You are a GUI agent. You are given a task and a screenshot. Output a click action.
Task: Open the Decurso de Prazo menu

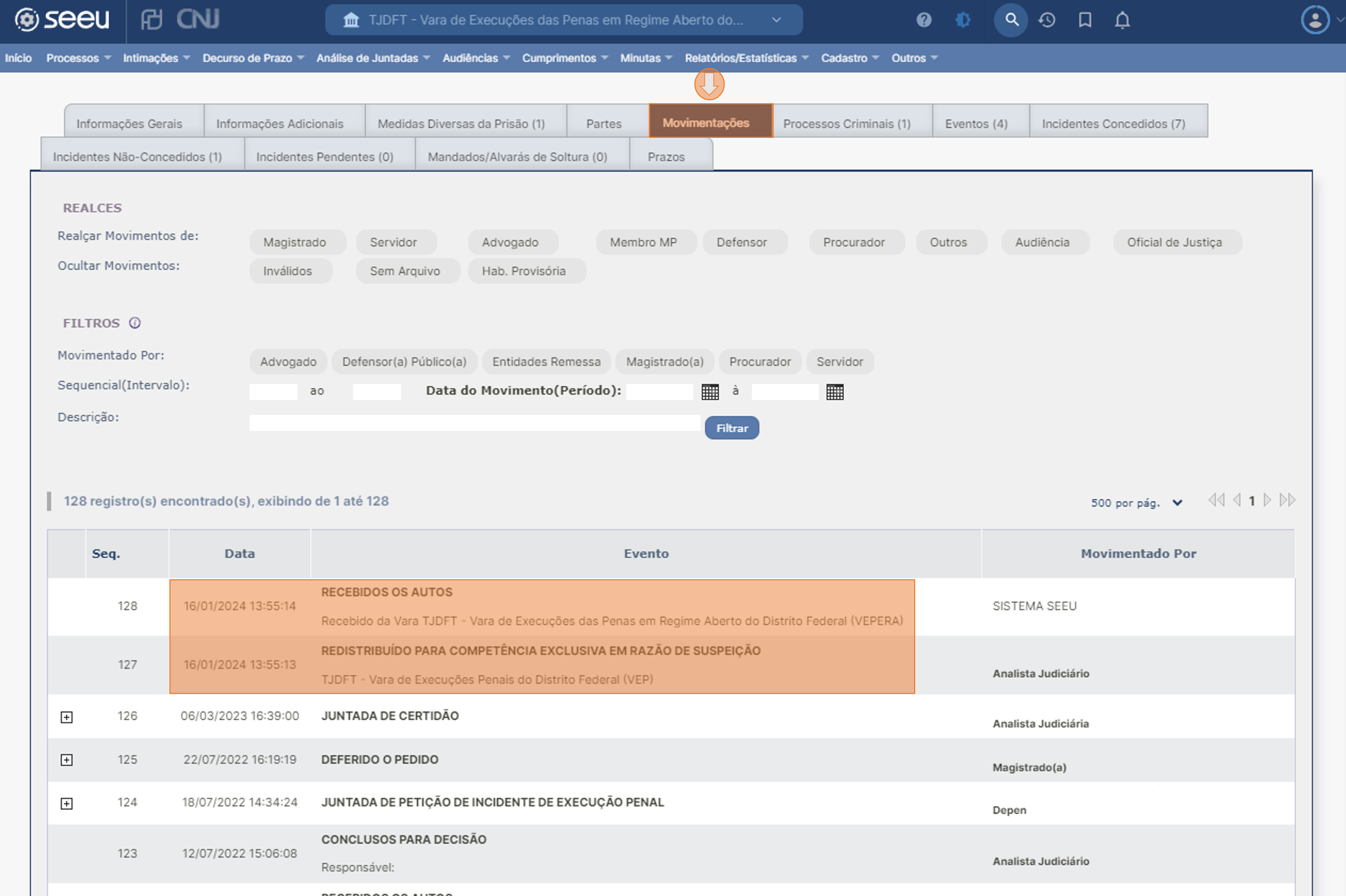pyautogui.click(x=253, y=58)
